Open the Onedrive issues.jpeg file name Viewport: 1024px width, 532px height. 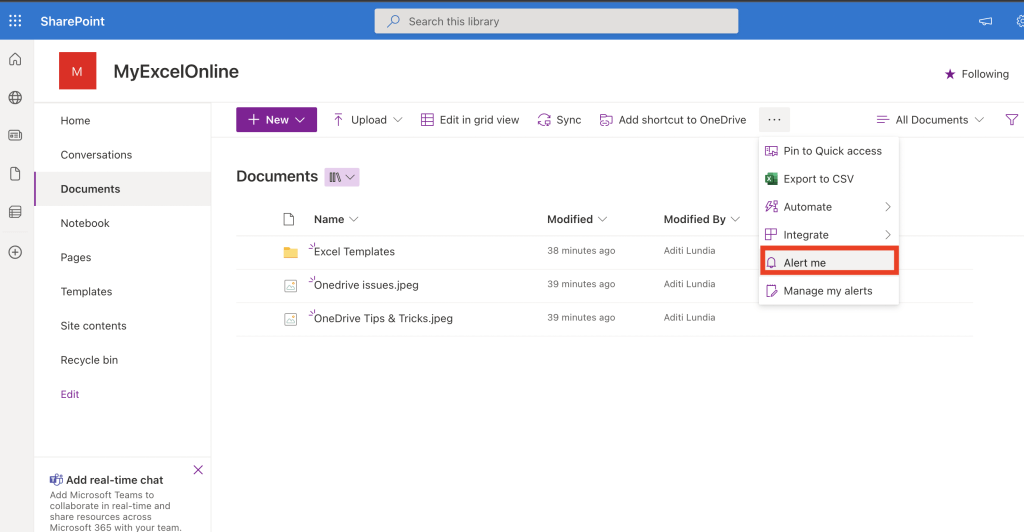(x=366, y=285)
